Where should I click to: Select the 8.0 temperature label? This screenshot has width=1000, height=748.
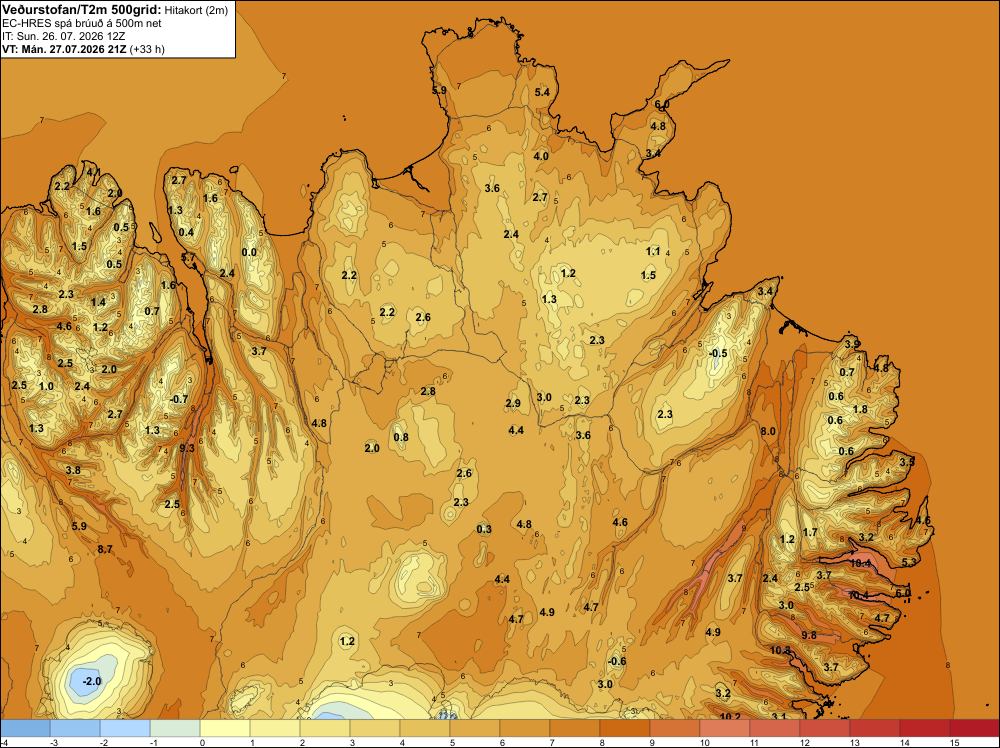coord(768,431)
